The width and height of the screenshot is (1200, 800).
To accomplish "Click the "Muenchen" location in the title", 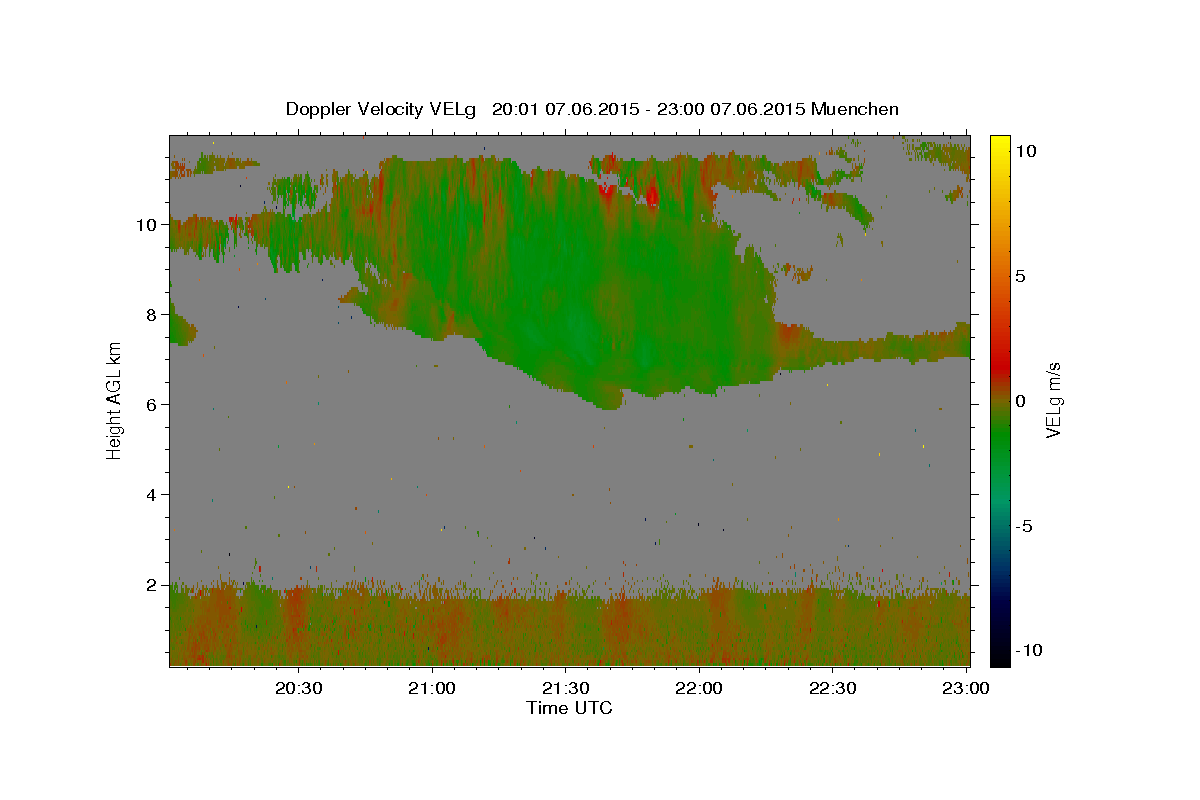I will 855,109.
